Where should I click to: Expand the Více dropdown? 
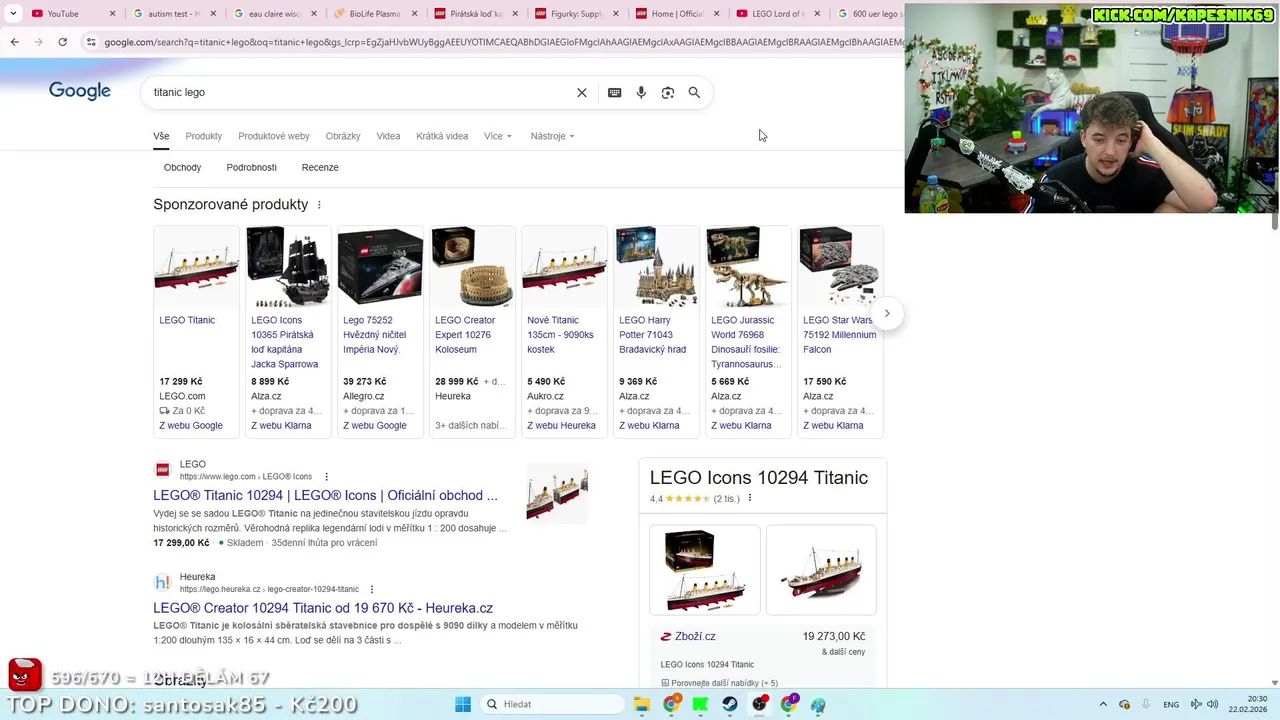coord(498,136)
